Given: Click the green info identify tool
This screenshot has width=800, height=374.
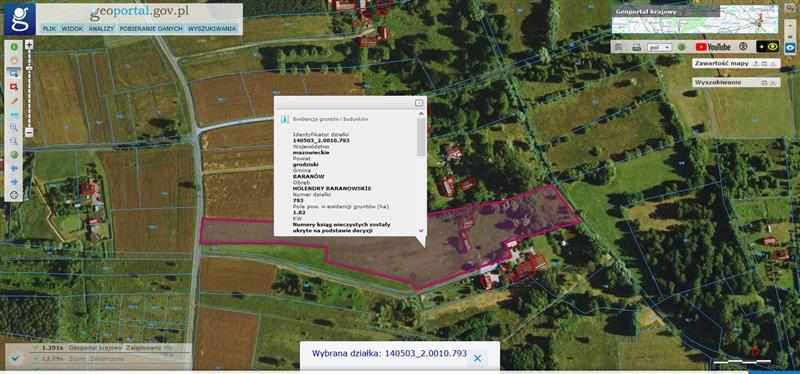Looking at the screenshot, I should point(14,47).
